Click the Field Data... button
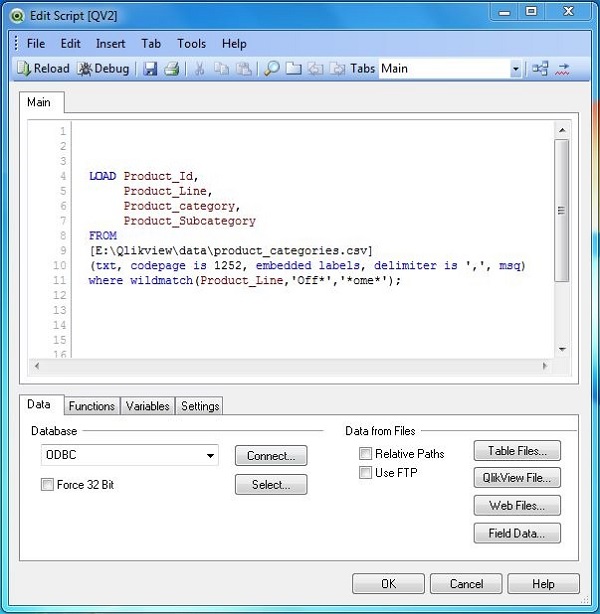Viewport: 600px width, 614px height. pyautogui.click(x=517, y=533)
